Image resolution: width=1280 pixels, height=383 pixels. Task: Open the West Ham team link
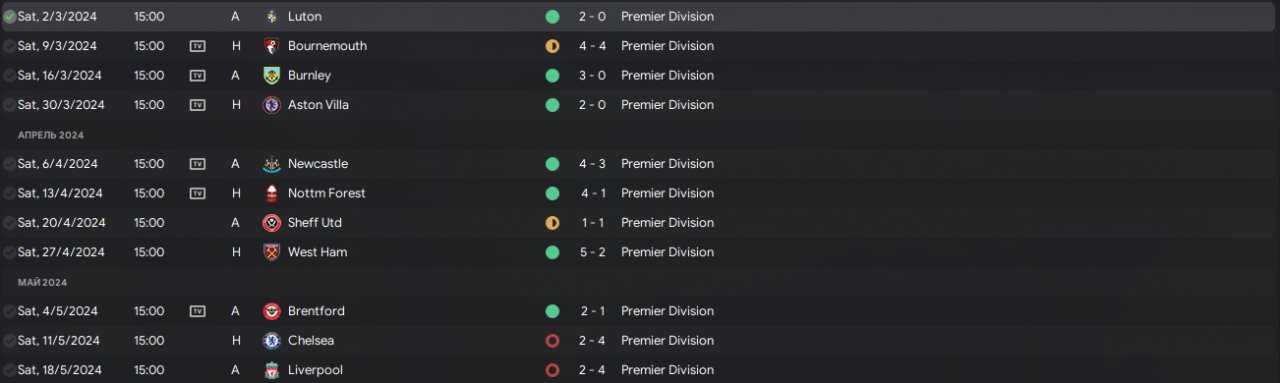click(317, 252)
